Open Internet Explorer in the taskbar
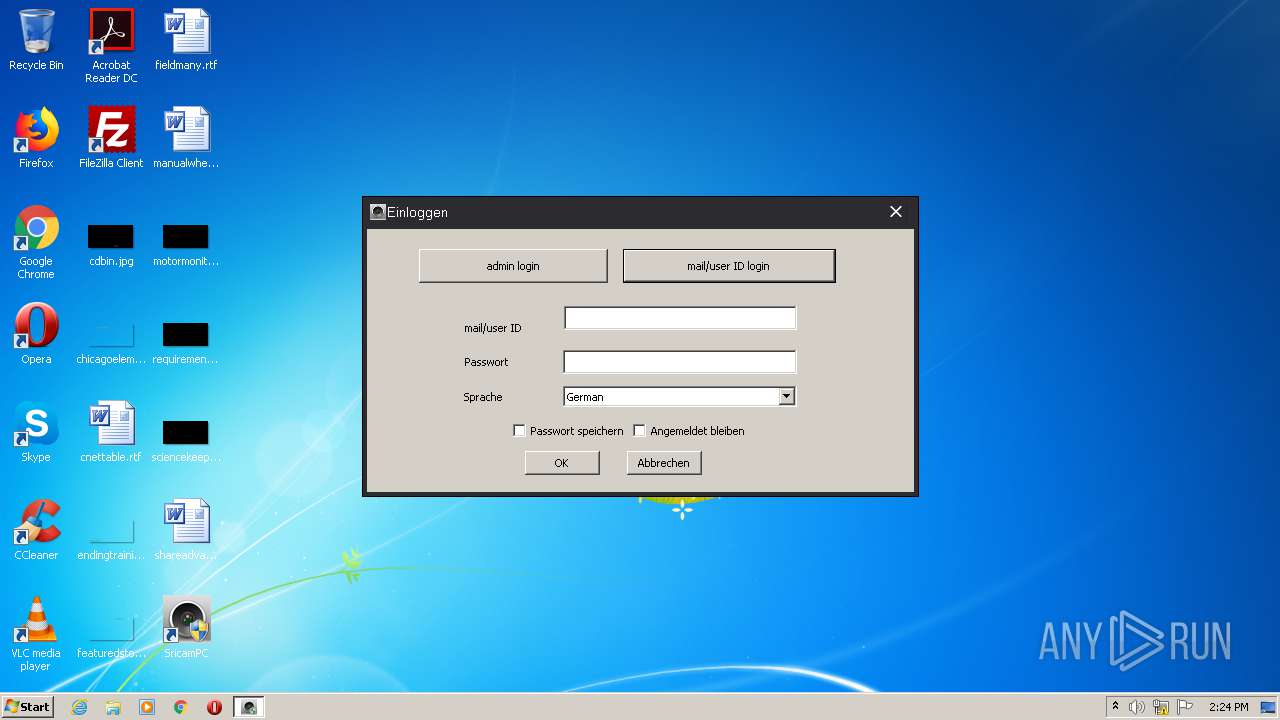The width and height of the screenshot is (1280, 720). 79,707
